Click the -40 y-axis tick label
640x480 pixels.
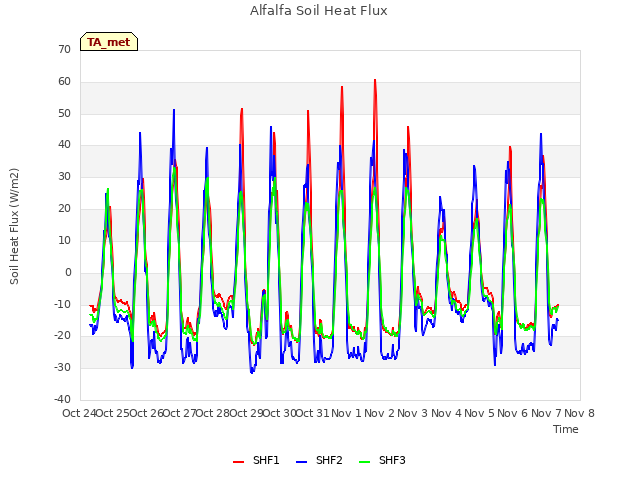[x=62, y=400]
